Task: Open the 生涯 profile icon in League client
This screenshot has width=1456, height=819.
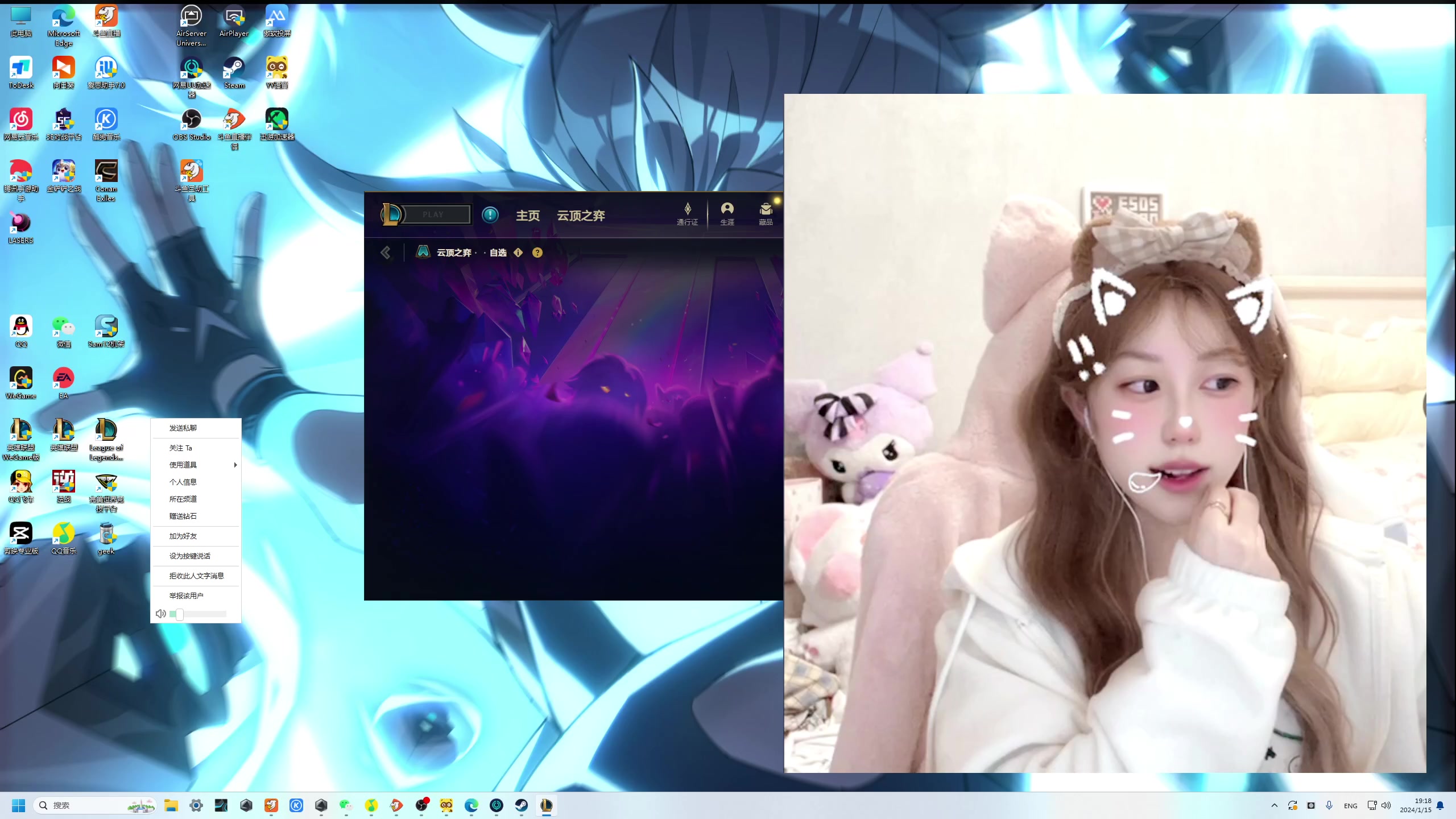Action: (727, 214)
